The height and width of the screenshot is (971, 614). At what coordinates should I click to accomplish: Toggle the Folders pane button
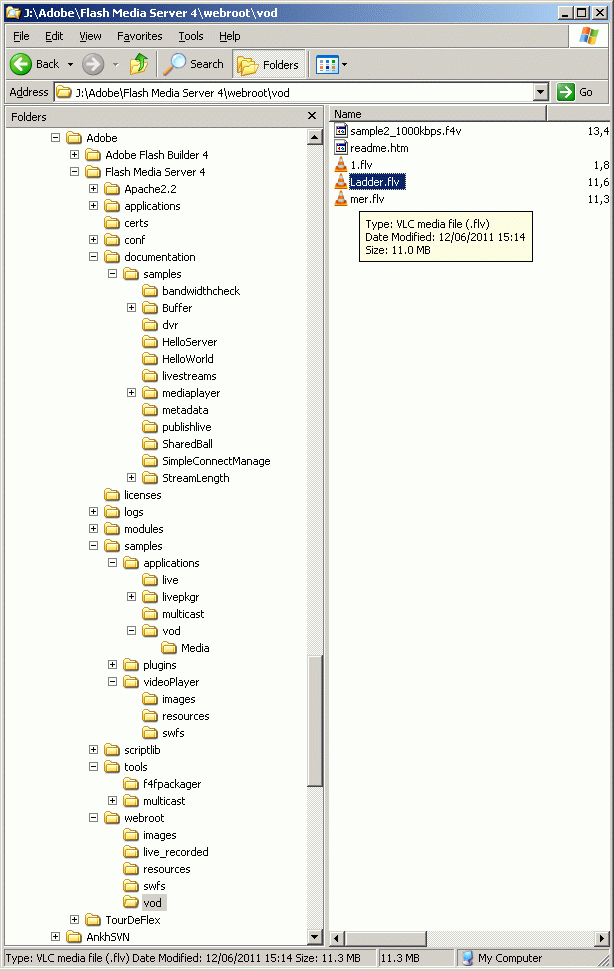point(269,64)
